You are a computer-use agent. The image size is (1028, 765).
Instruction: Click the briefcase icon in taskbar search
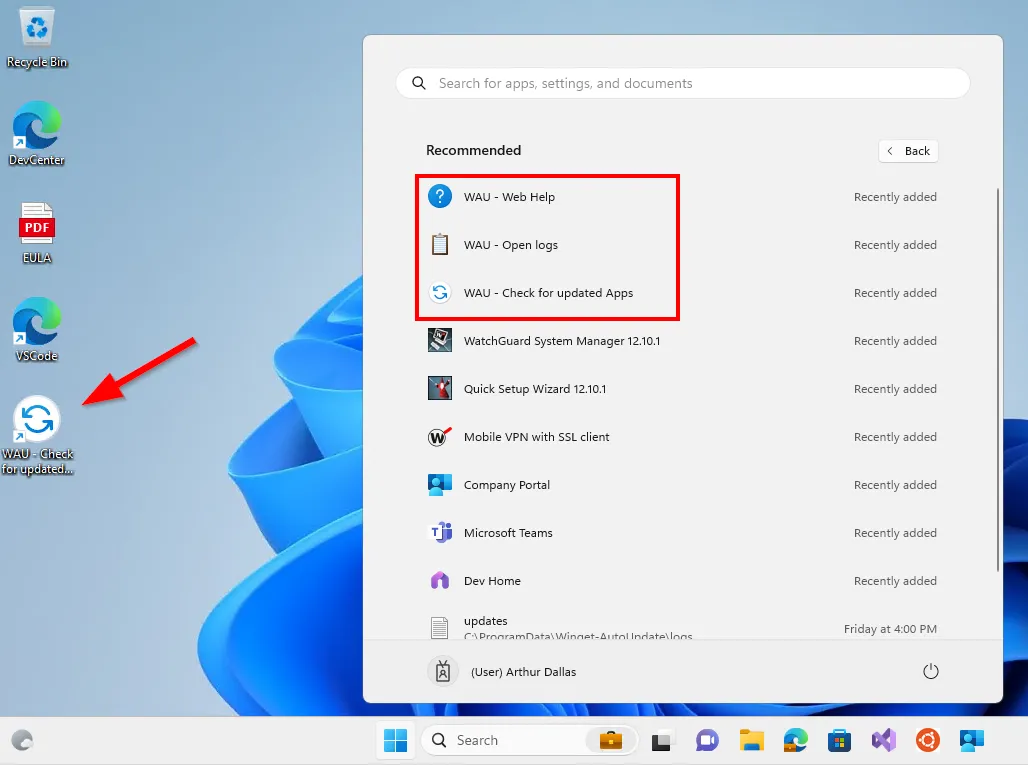coord(610,741)
